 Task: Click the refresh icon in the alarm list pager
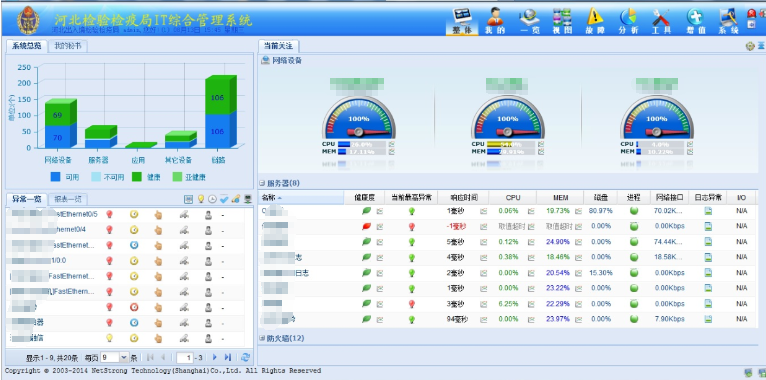point(246,358)
